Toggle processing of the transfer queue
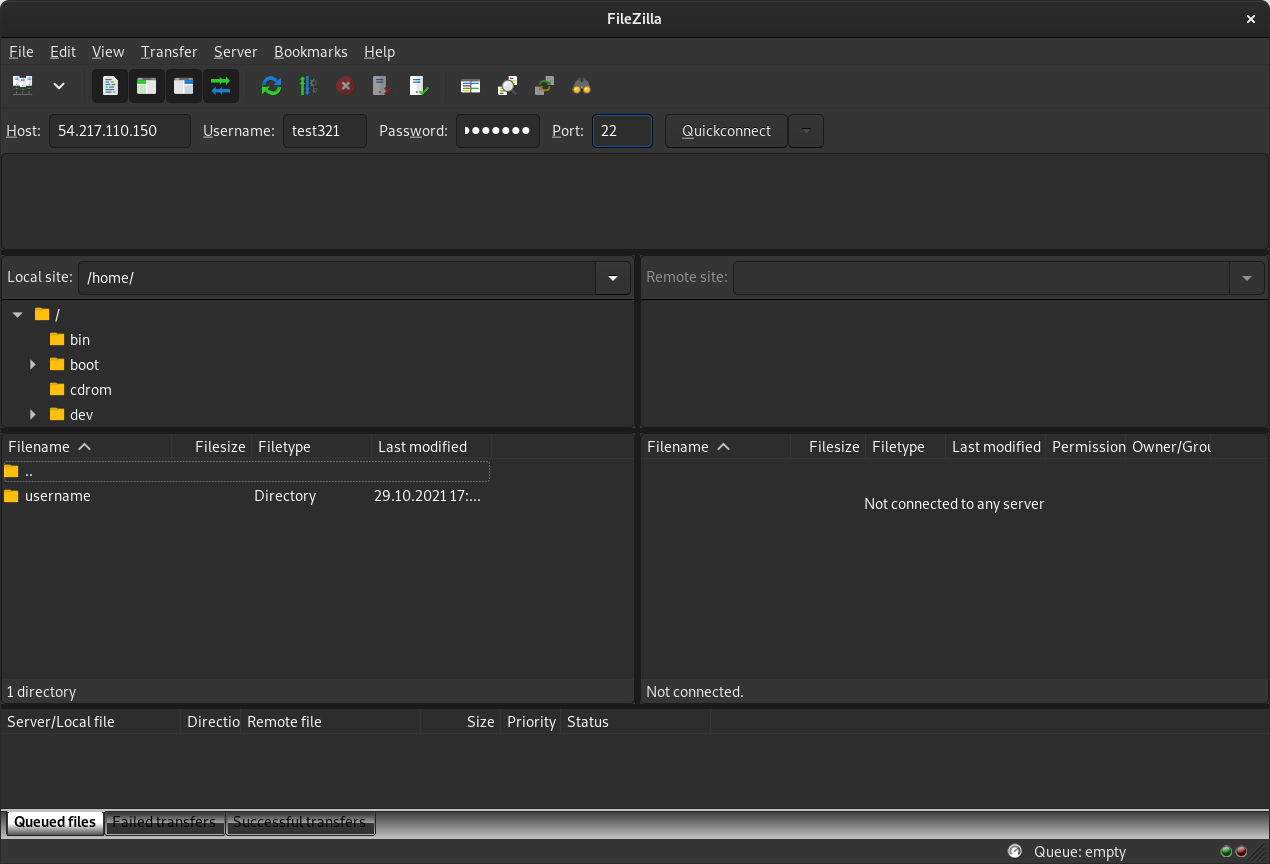 tap(308, 86)
